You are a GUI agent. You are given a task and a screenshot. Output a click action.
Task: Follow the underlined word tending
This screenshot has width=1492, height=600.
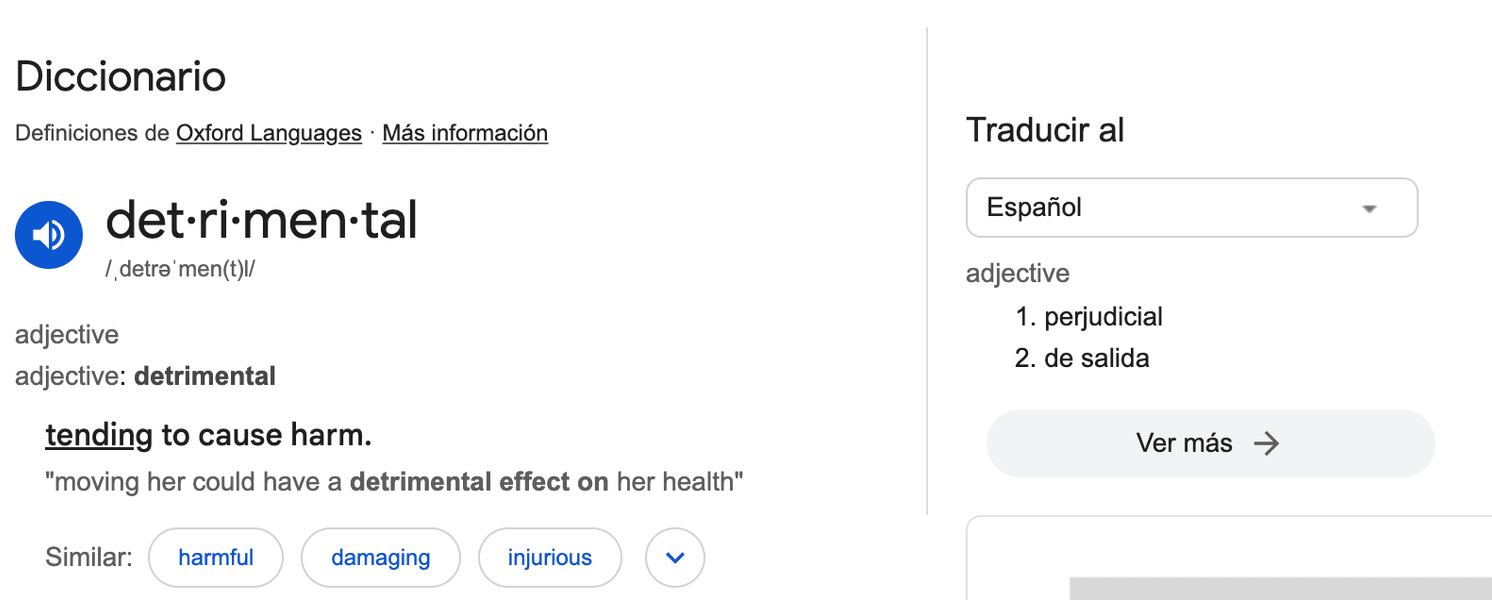[x=99, y=435]
